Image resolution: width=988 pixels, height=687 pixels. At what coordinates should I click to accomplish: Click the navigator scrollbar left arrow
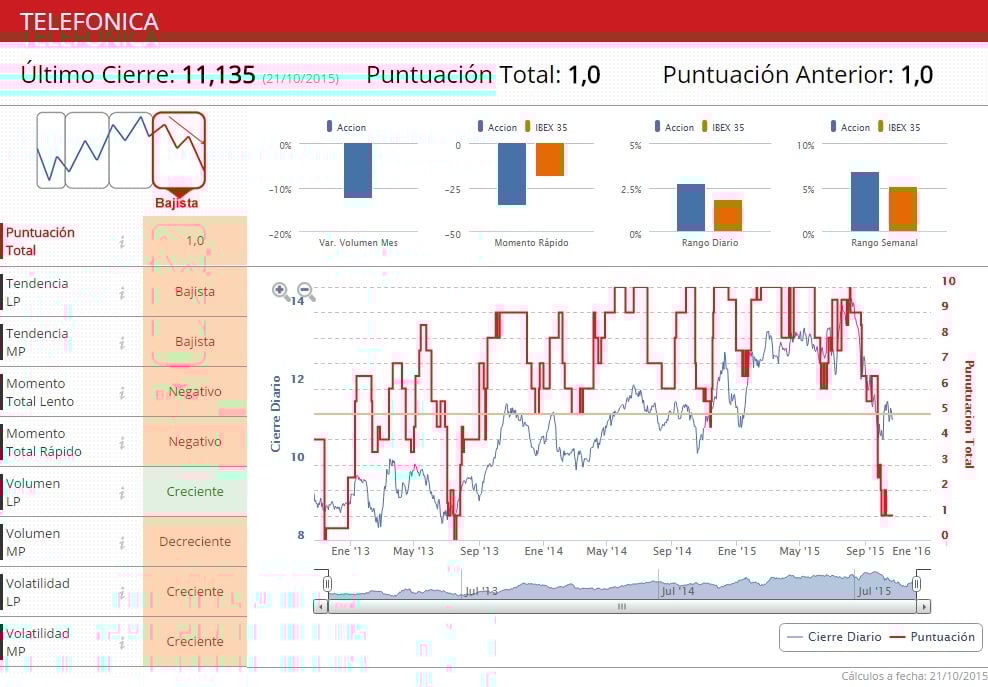point(321,607)
